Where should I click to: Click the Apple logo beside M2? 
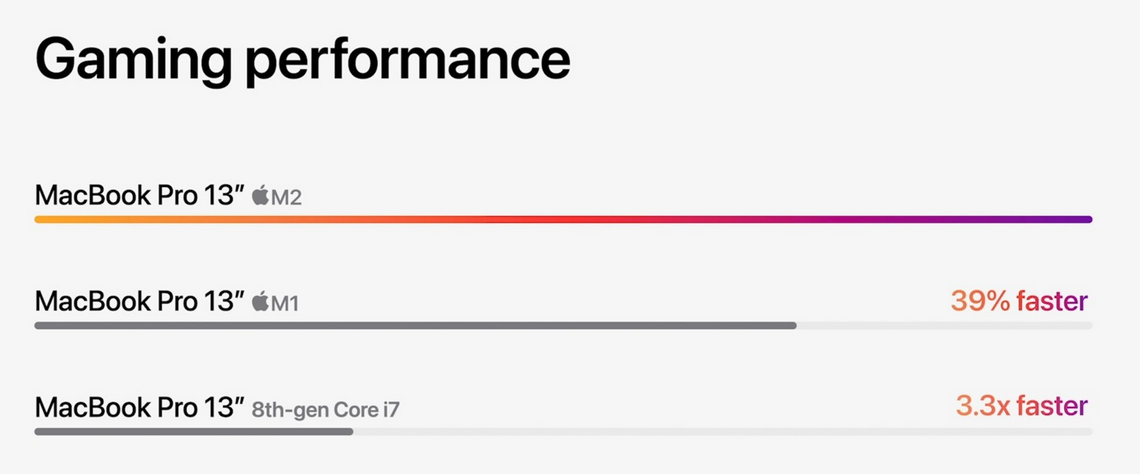tap(260, 196)
